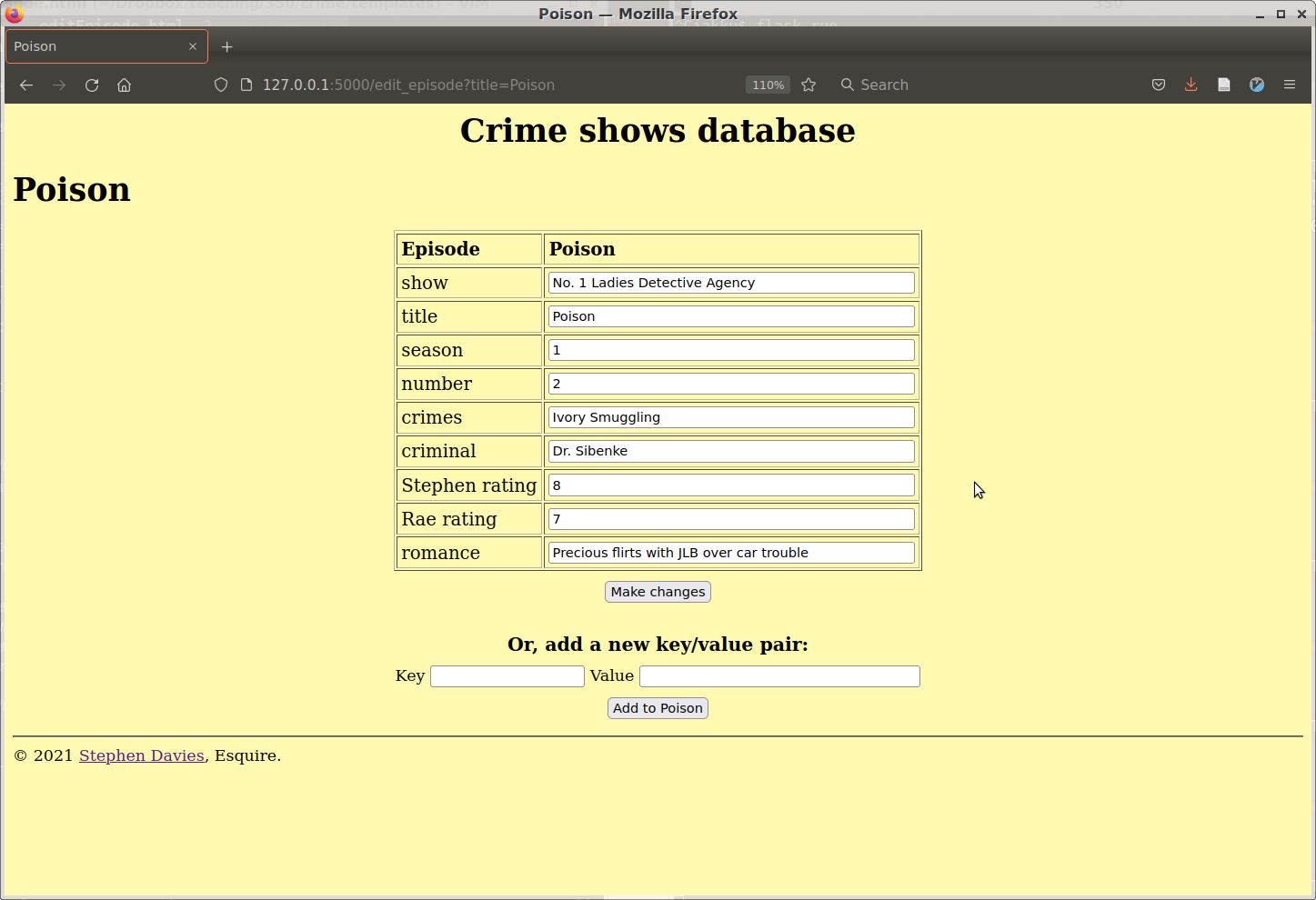Open a new tab with plus button
This screenshot has height=900, width=1316.
click(227, 46)
